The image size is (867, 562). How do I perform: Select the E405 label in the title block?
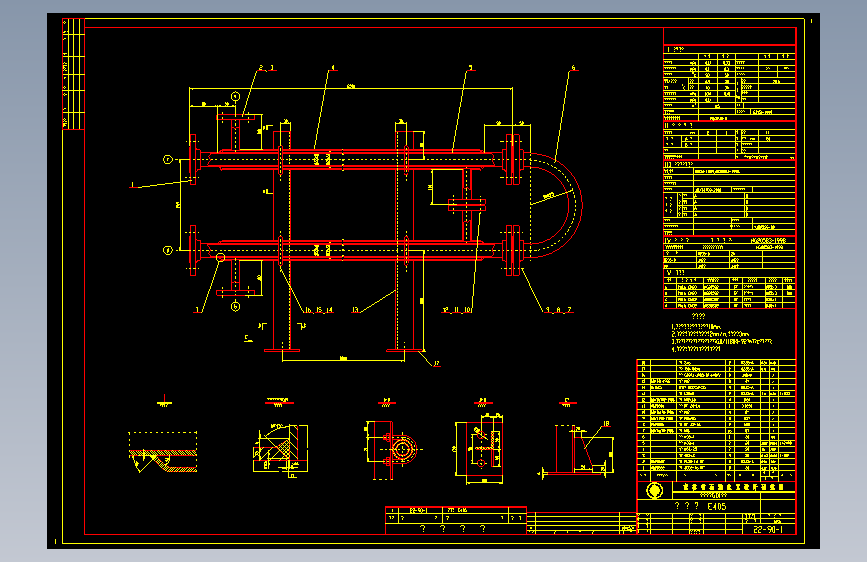(717, 506)
